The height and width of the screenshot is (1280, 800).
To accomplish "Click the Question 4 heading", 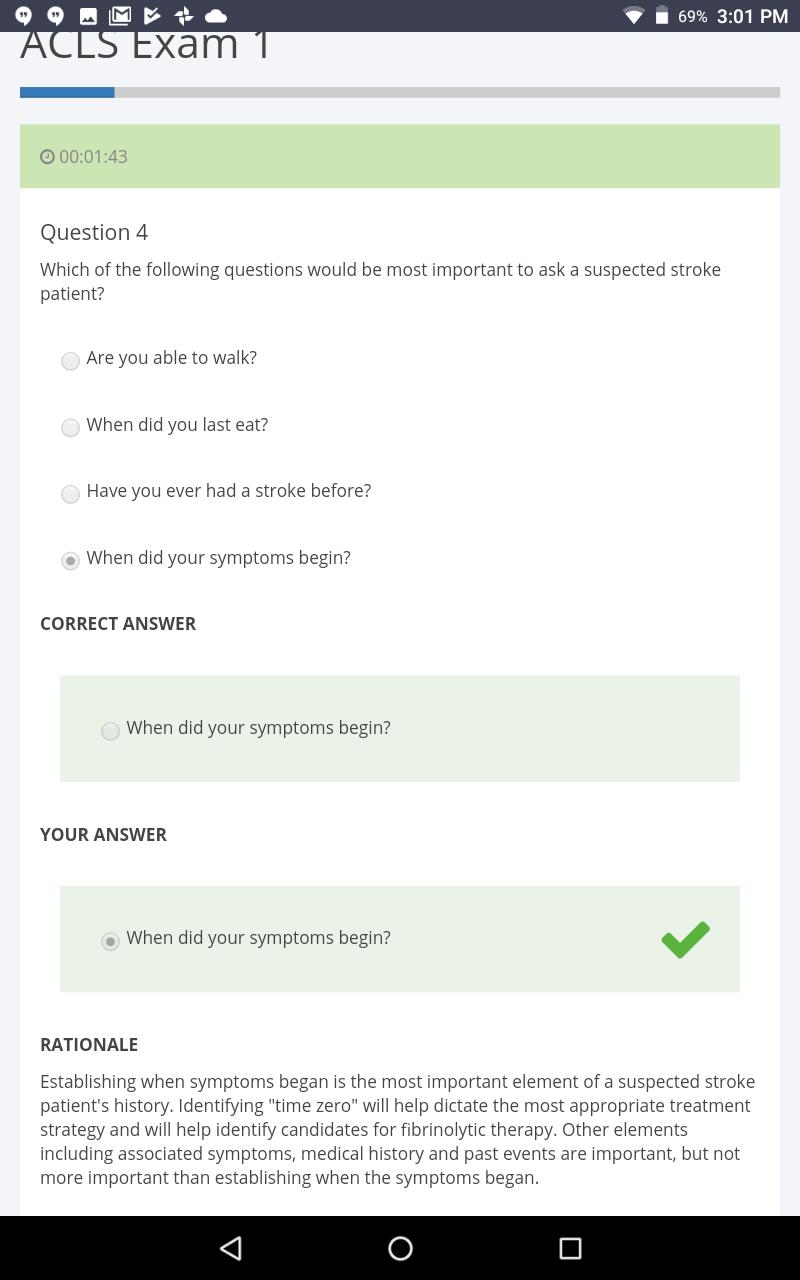I will (x=94, y=232).
